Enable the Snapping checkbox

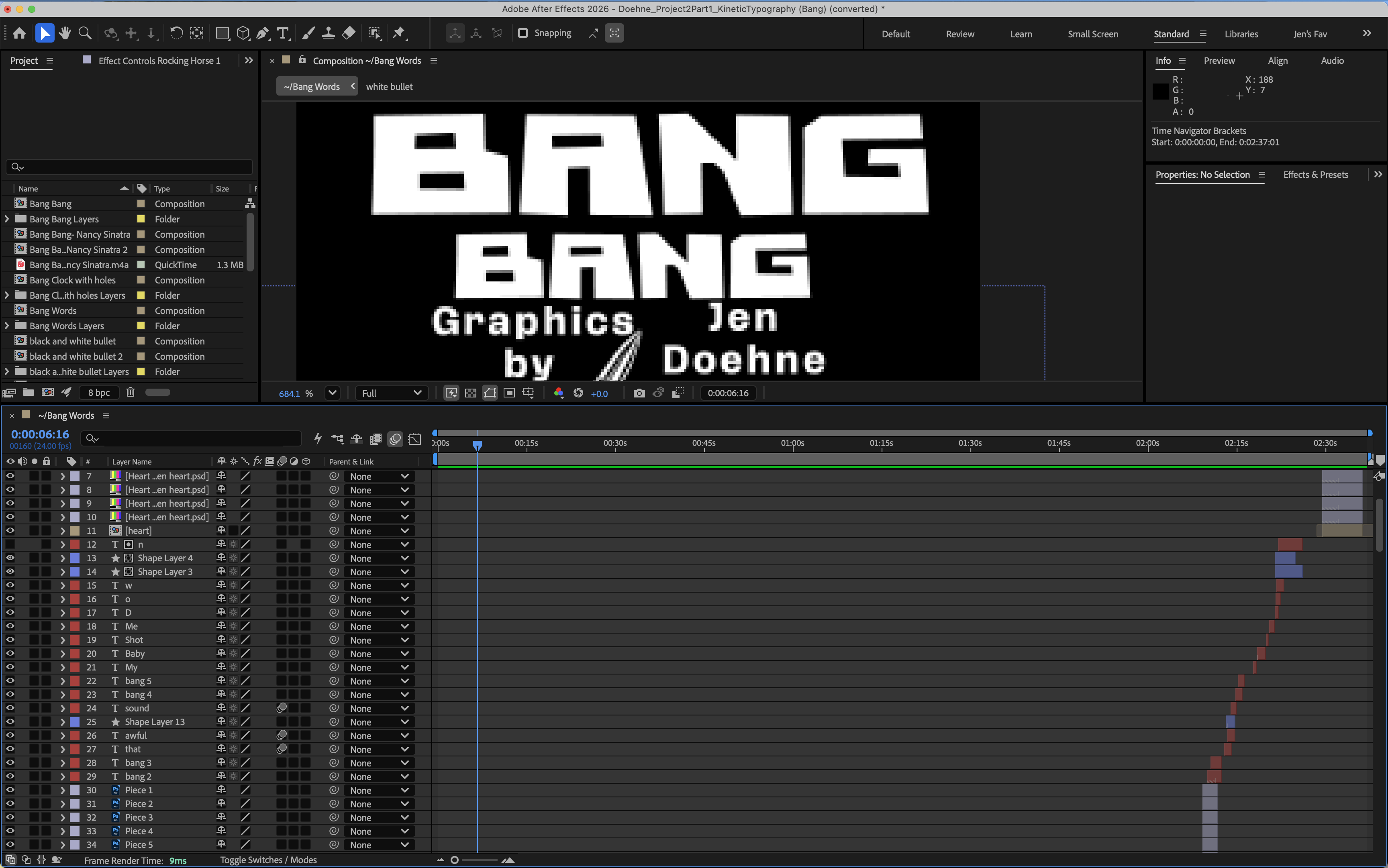(523, 33)
